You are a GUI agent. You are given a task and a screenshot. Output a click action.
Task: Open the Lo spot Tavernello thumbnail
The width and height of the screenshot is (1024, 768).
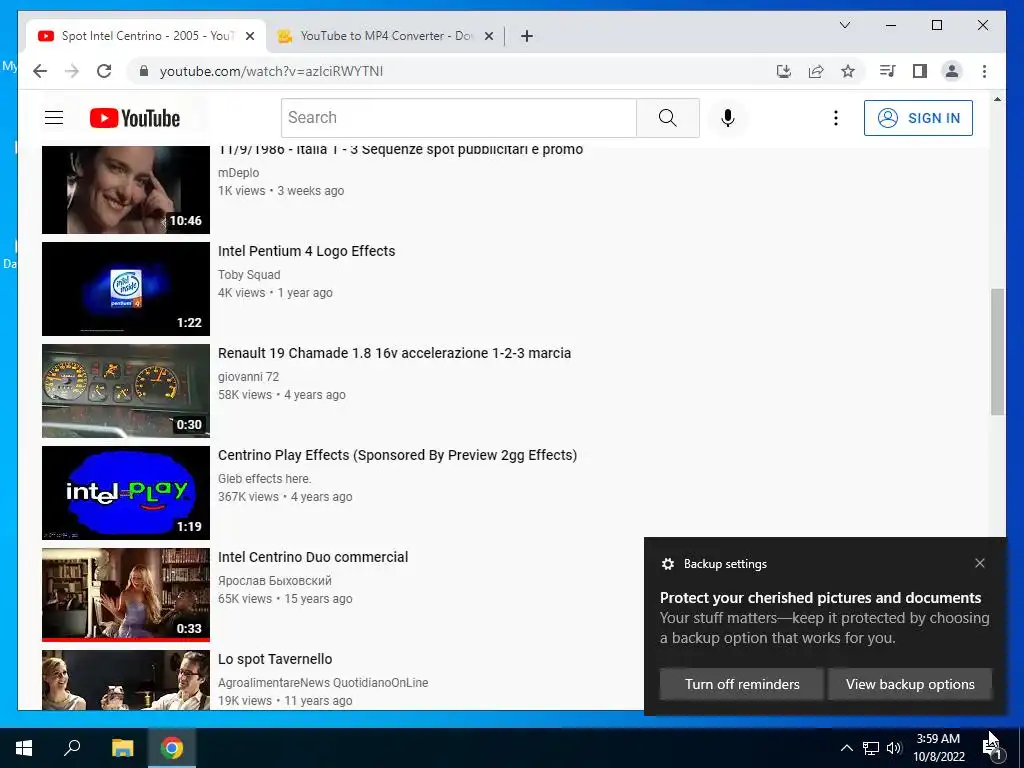(x=126, y=680)
